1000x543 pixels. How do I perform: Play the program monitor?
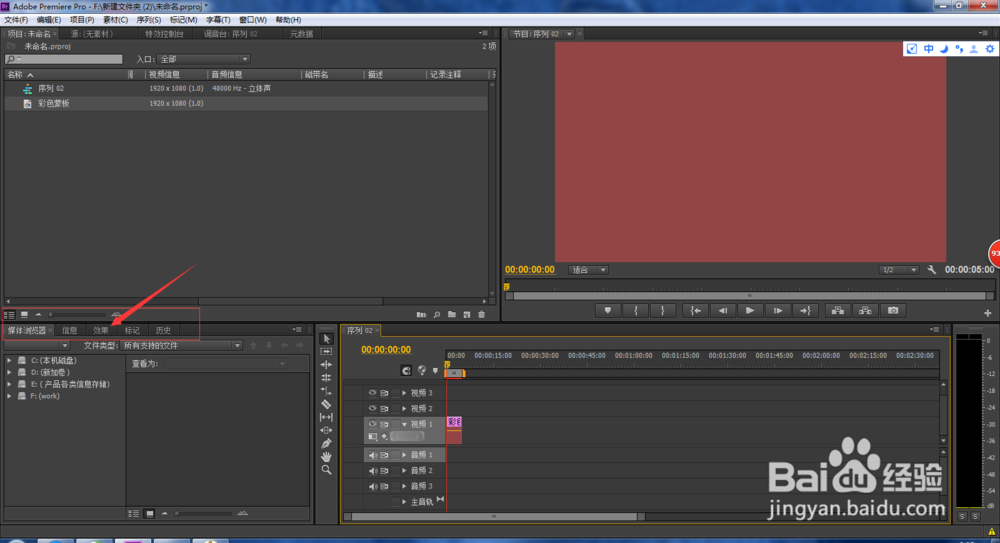(750, 311)
